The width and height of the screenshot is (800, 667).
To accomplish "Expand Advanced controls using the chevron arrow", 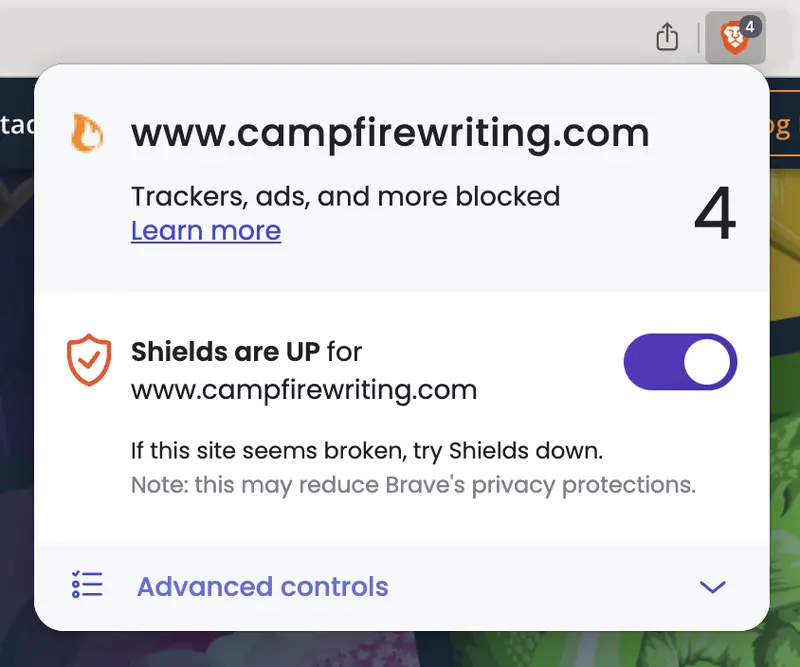I will pos(712,587).
